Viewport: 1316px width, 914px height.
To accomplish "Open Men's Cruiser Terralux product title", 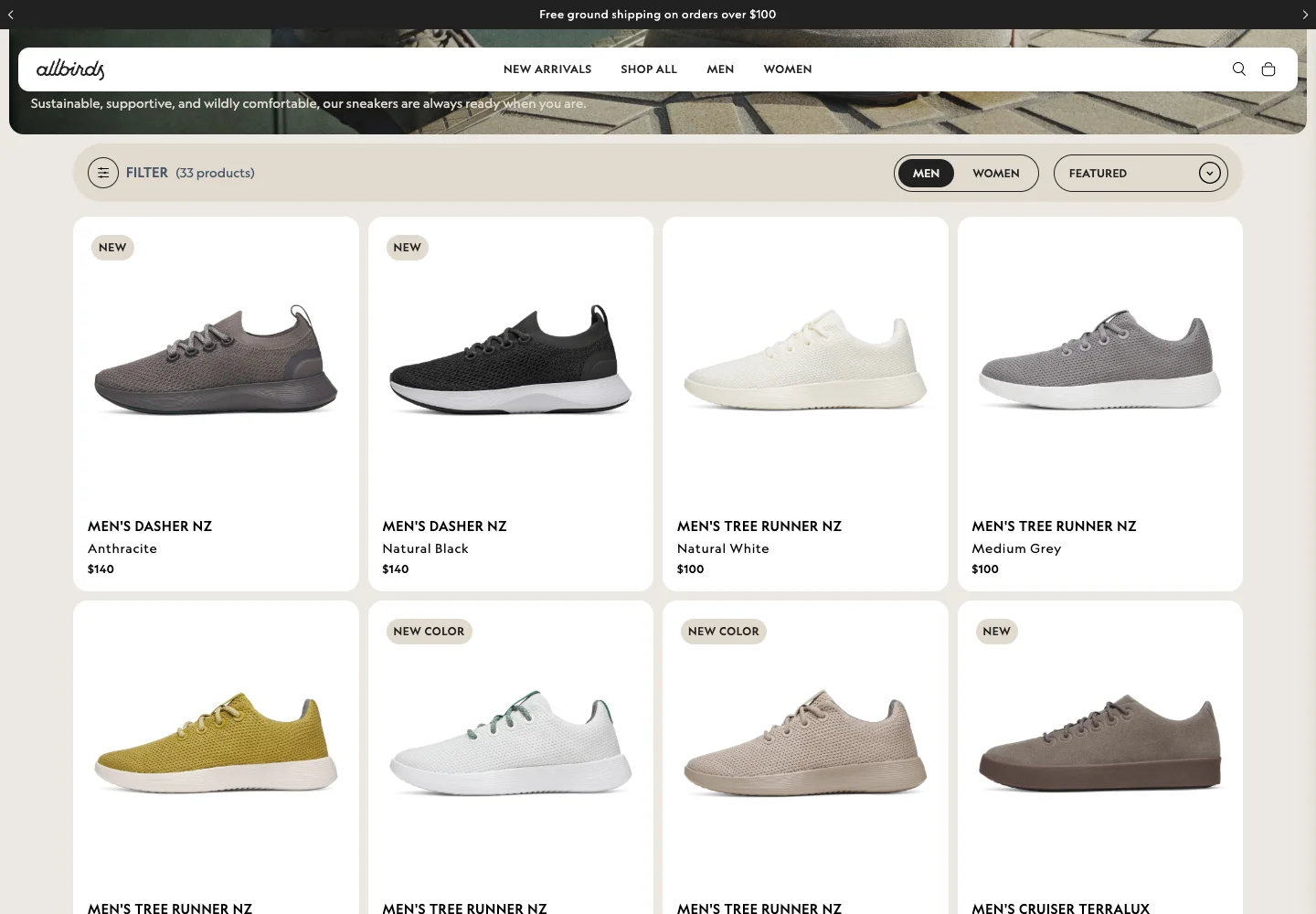I will (1060, 908).
